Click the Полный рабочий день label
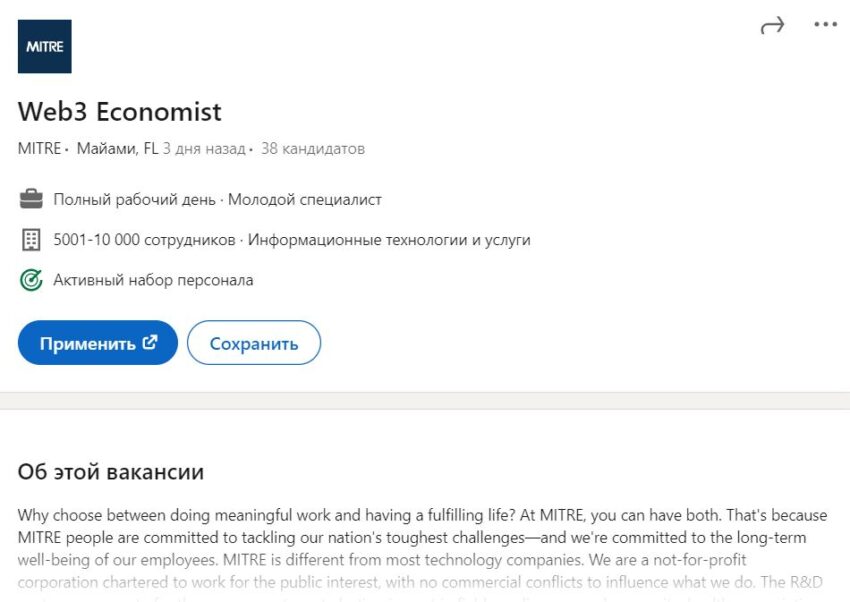Image resolution: width=850 pixels, height=602 pixels. [134, 199]
